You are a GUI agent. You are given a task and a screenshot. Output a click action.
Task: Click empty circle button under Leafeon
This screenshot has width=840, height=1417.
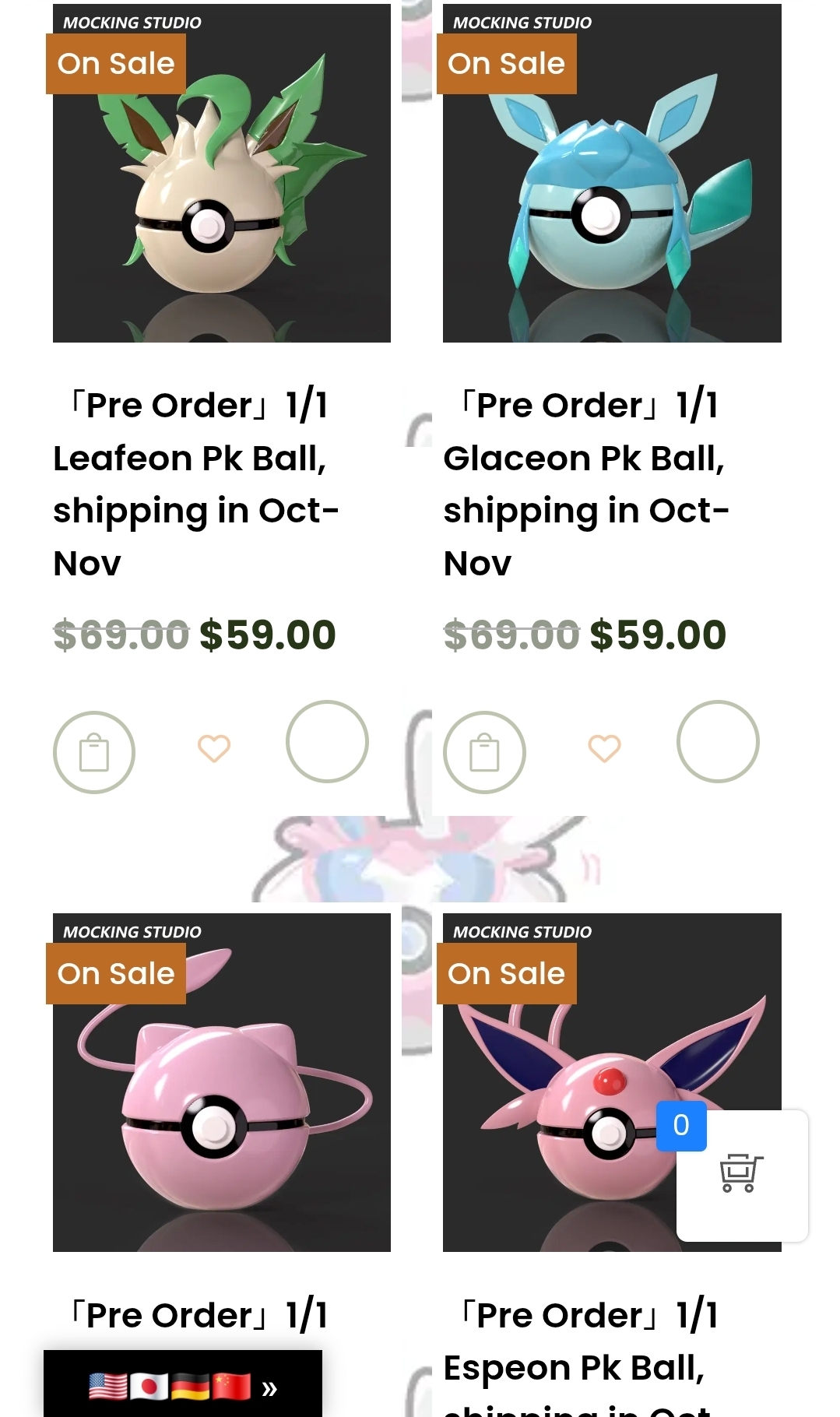coord(327,741)
